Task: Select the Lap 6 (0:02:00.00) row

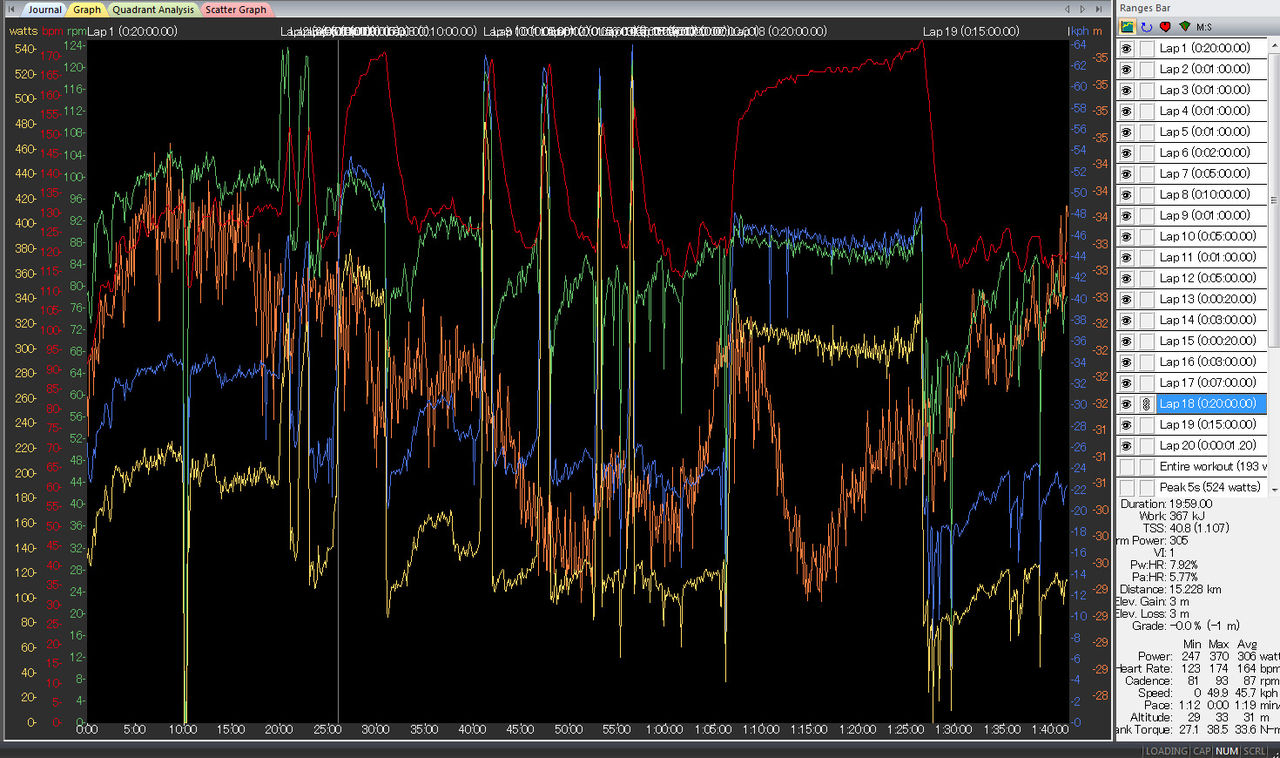Action: pos(1192,153)
